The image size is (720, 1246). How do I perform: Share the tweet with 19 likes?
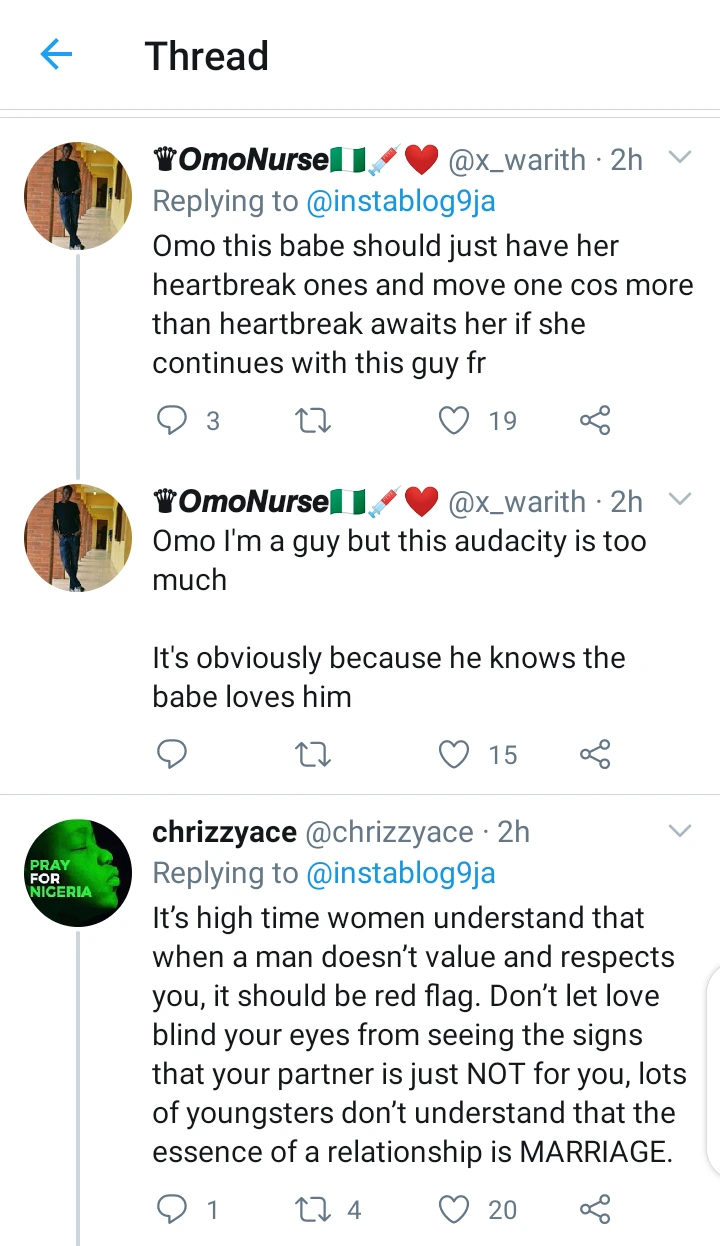click(595, 421)
